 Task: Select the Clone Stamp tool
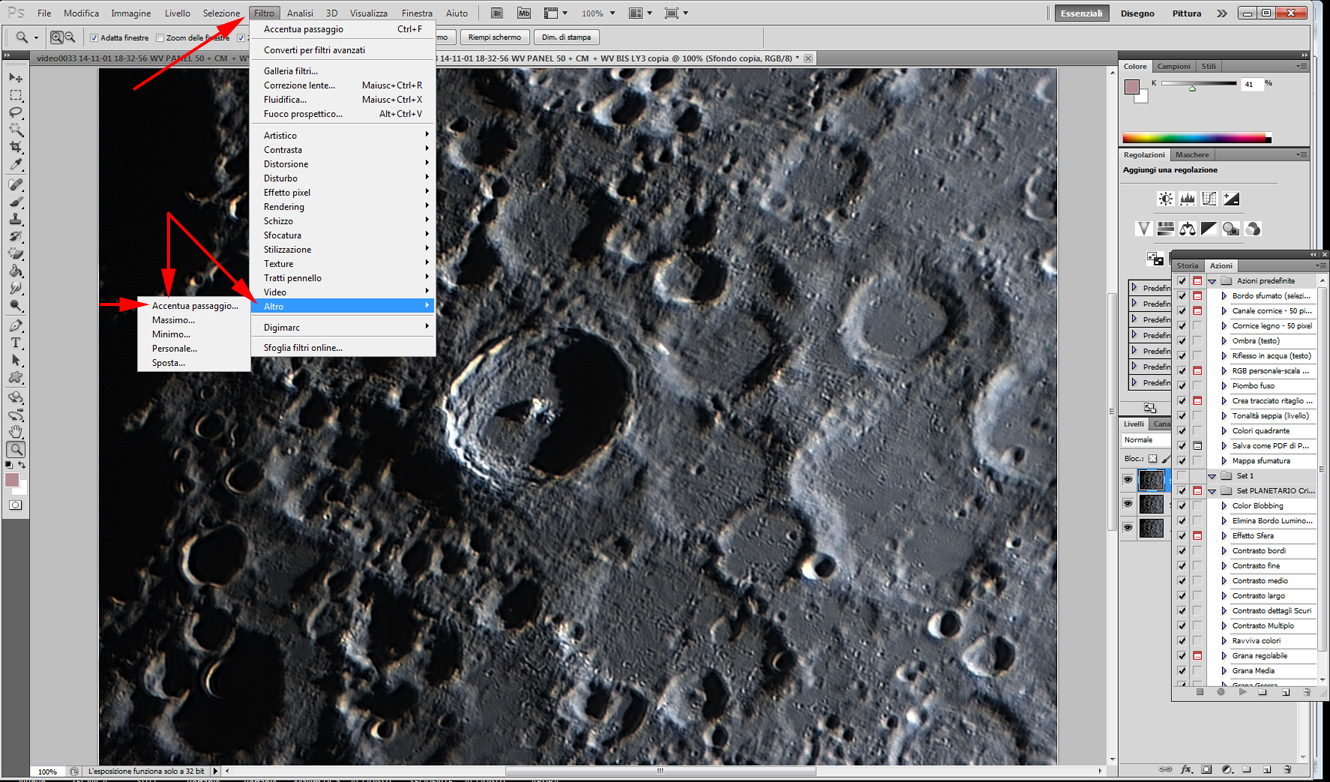[x=16, y=219]
